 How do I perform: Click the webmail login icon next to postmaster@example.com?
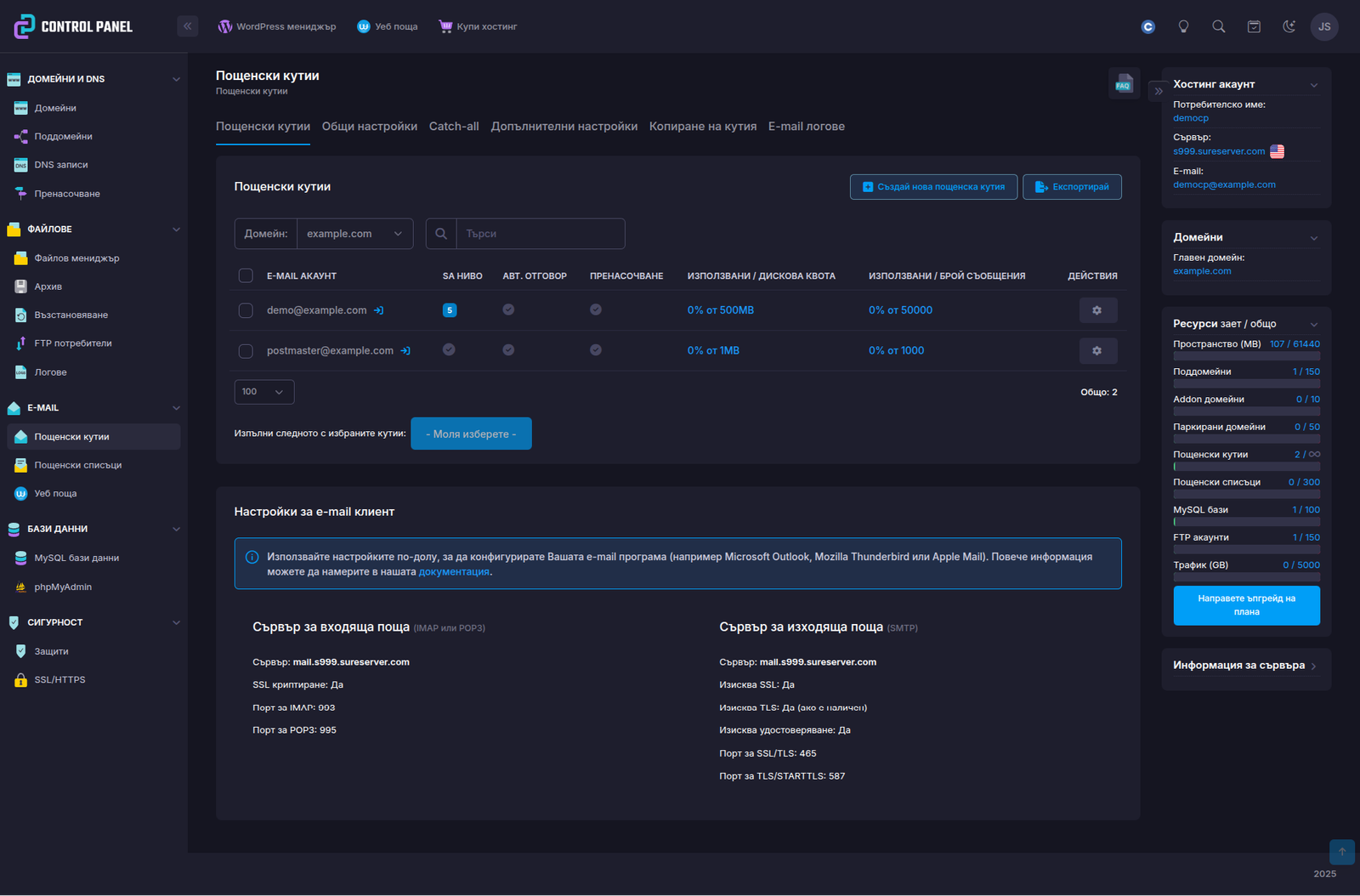click(405, 351)
